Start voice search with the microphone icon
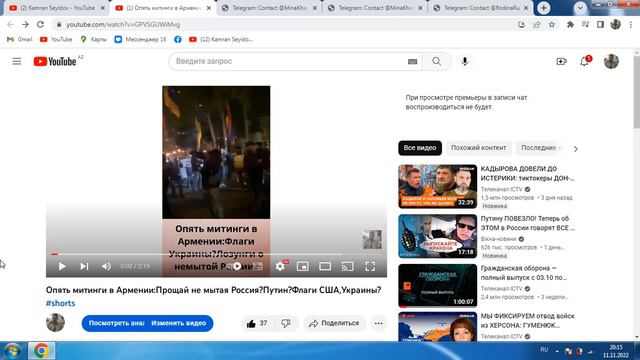 [464, 62]
